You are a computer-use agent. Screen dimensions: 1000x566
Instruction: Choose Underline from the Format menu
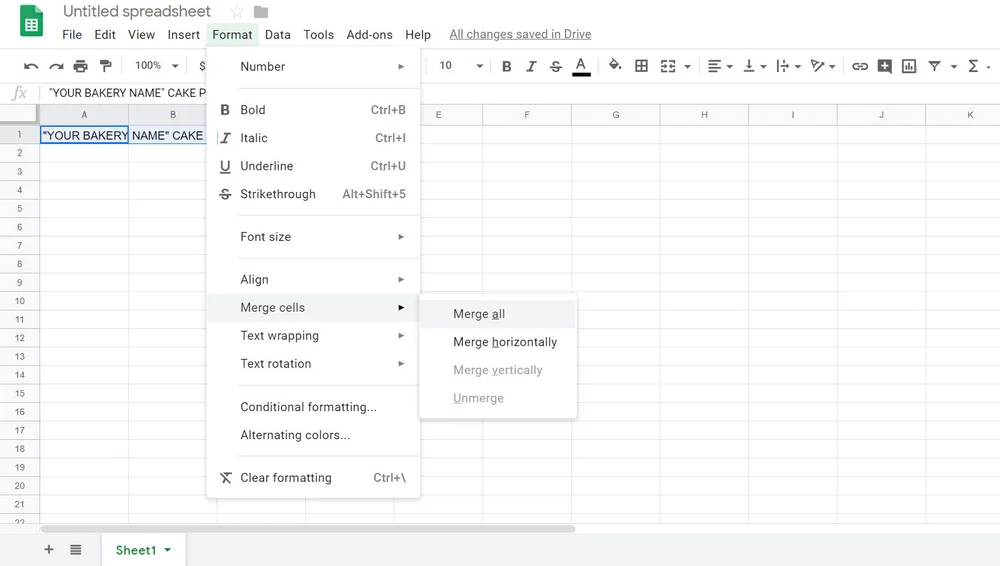pyautogui.click(x=313, y=166)
